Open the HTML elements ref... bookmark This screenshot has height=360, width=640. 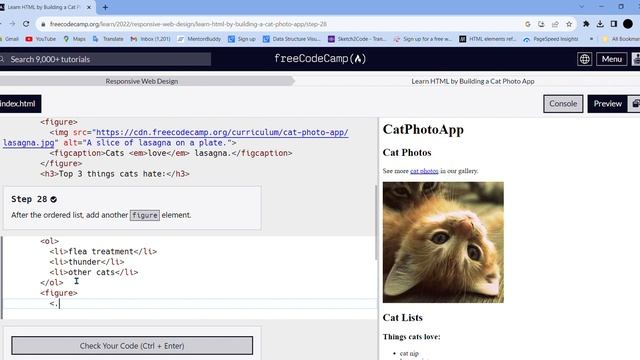488,39
